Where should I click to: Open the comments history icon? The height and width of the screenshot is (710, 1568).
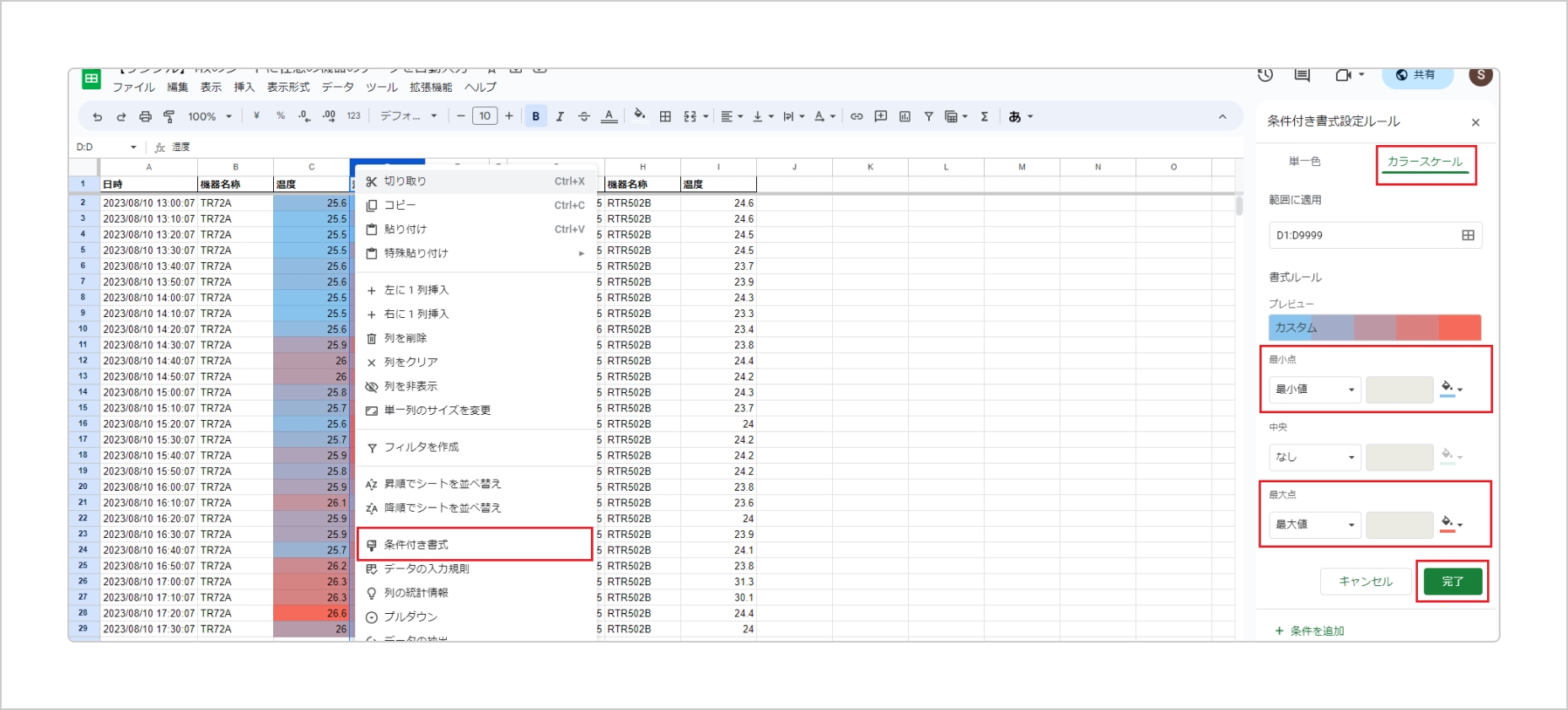(x=1302, y=75)
